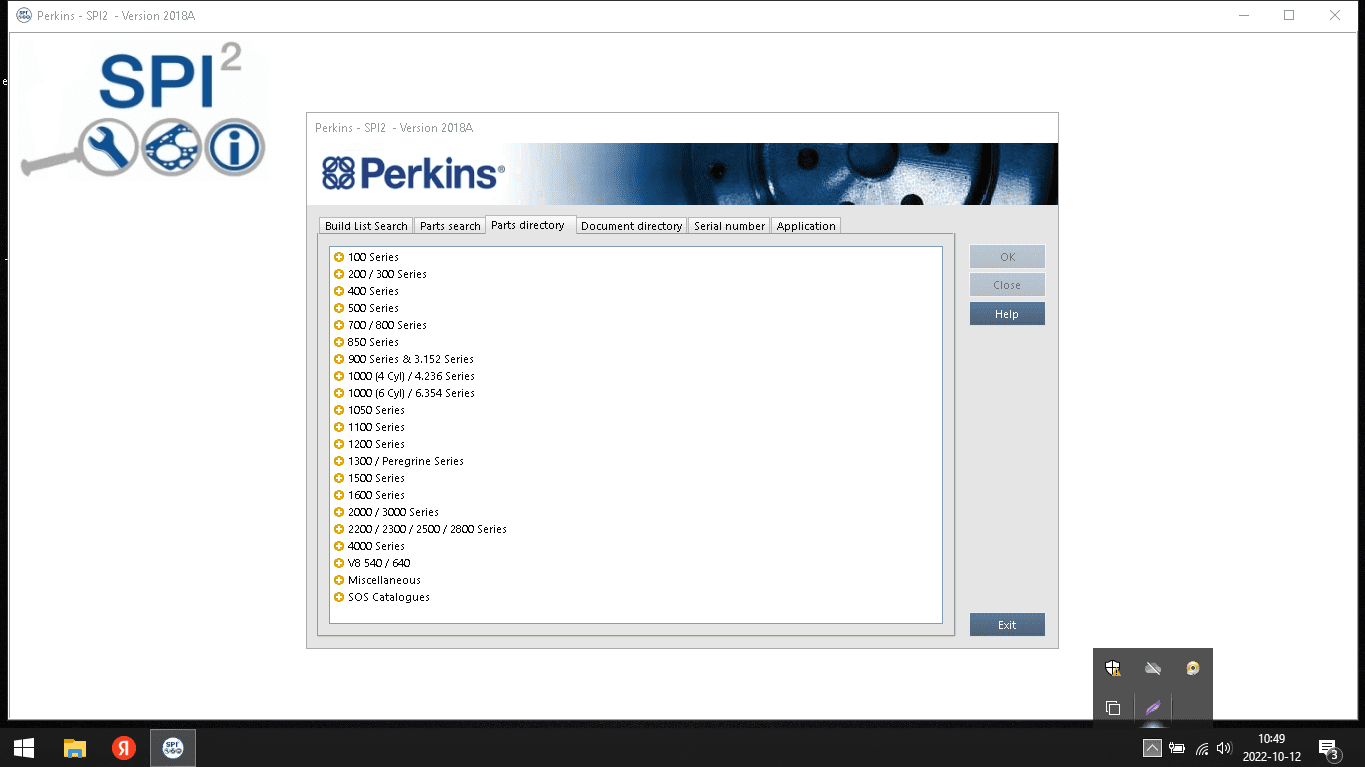Open the Serial number tab

coord(729,226)
